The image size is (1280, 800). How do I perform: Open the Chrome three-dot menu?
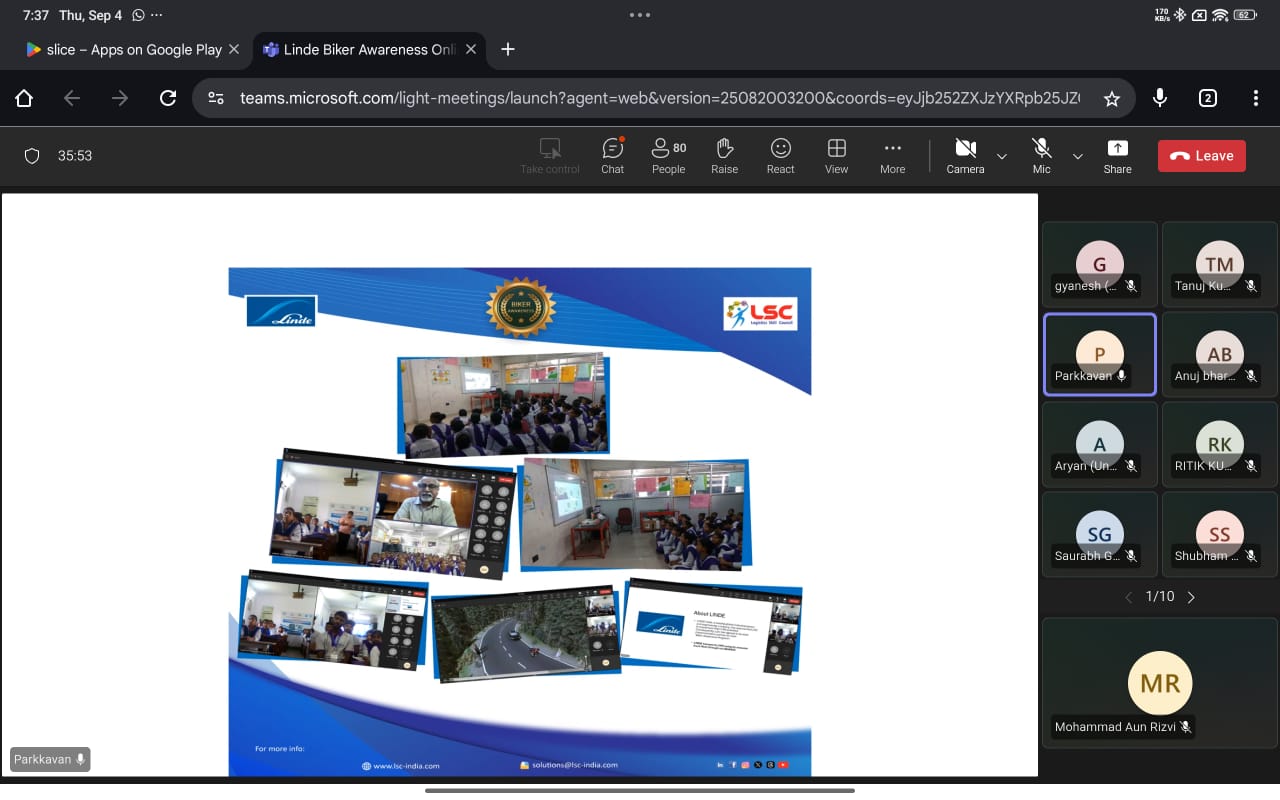click(1255, 98)
